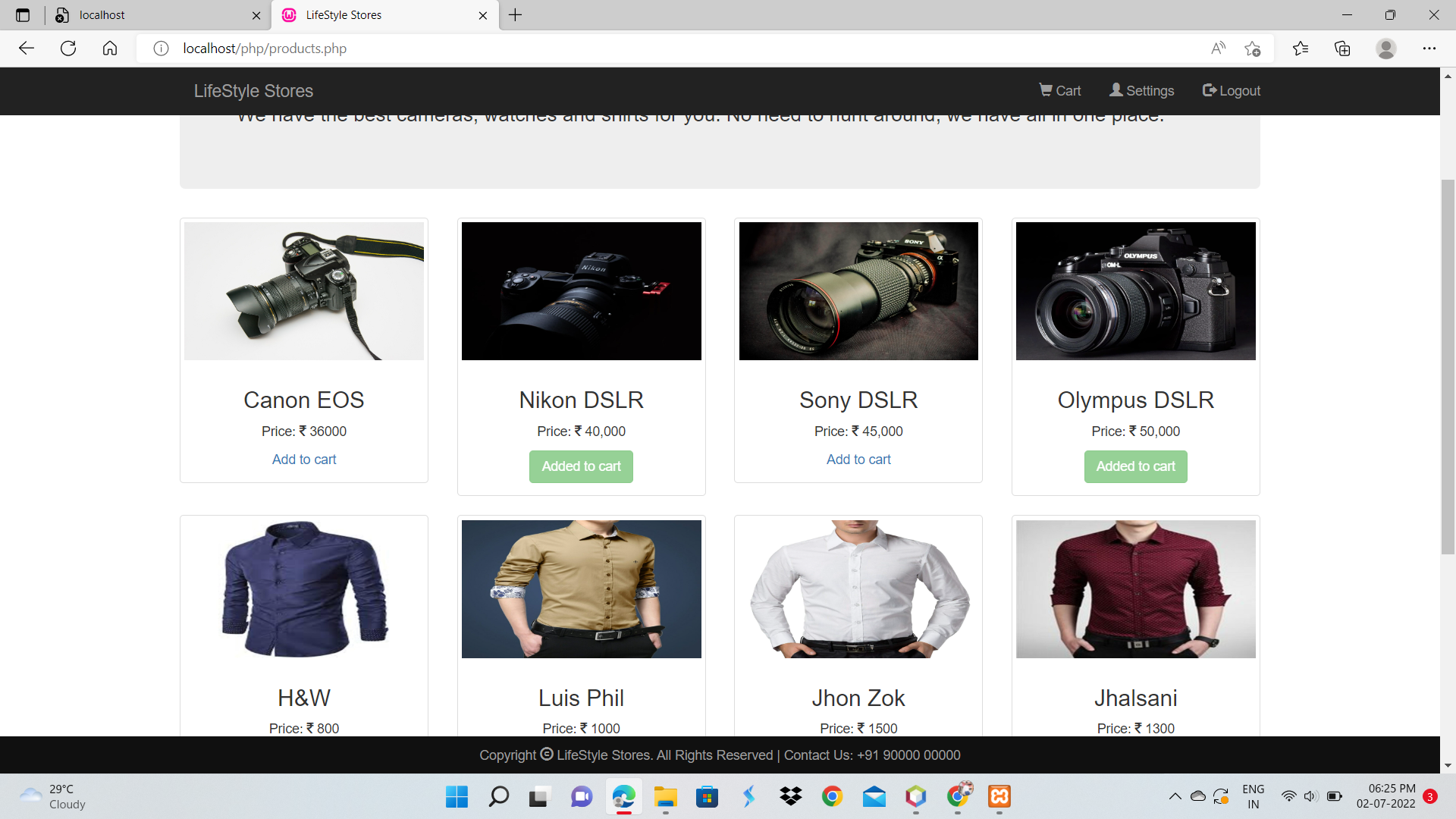This screenshot has width=1456, height=819.
Task: Click the Jhon Zok white shirt image
Action: [x=858, y=589]
